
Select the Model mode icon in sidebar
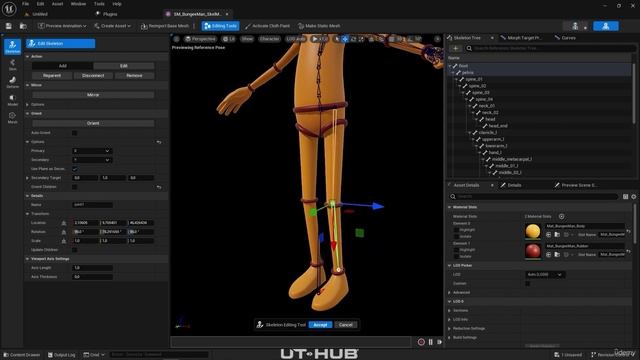click(12, 100)
